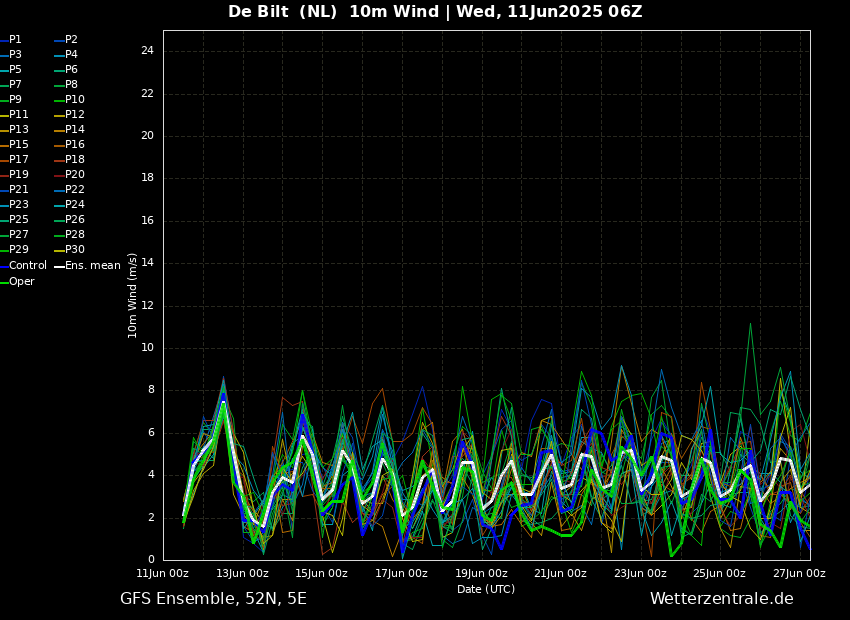
Task: Click the Wetterzentrale.de watermark text
Action: (x=721, y=599)
